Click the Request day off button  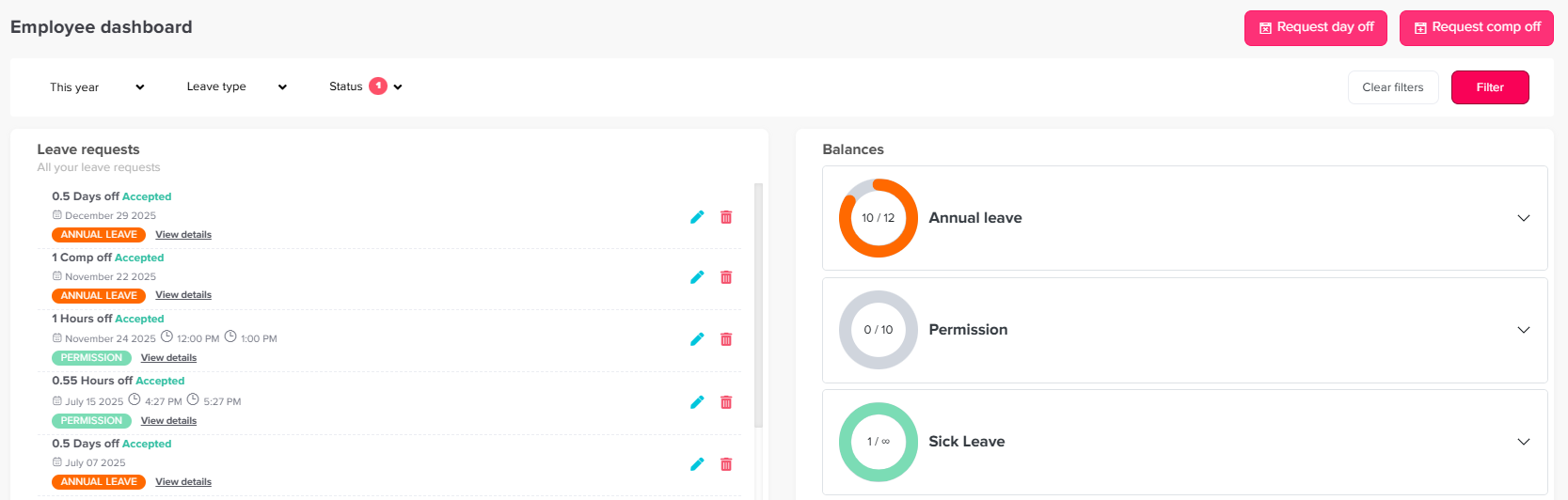pyautogui.click(x=1316, y=27)
